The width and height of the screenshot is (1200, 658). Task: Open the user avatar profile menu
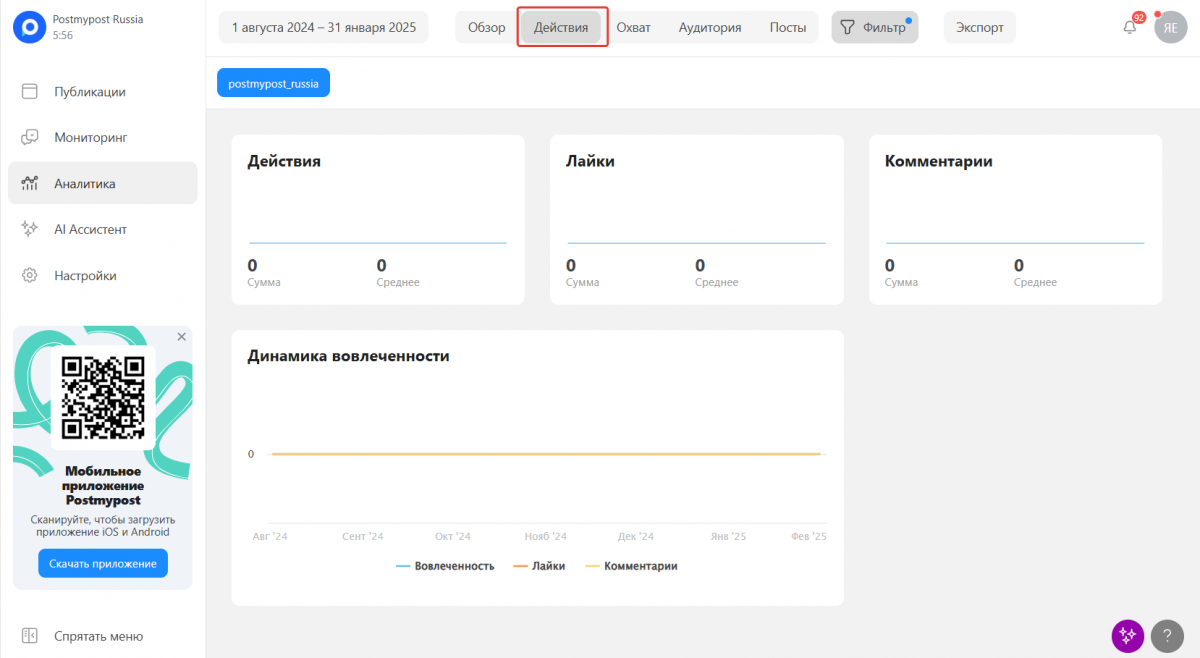1170,28
